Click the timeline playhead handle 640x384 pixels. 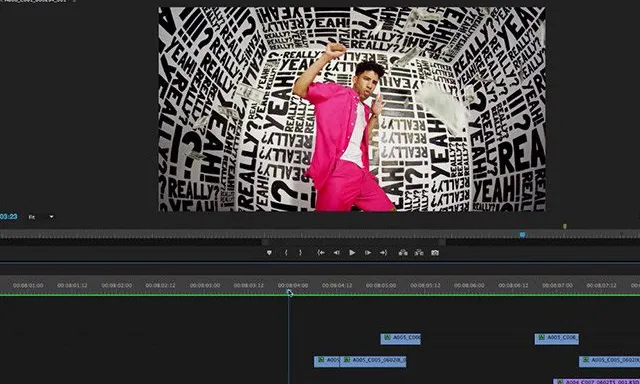[289, 292]
